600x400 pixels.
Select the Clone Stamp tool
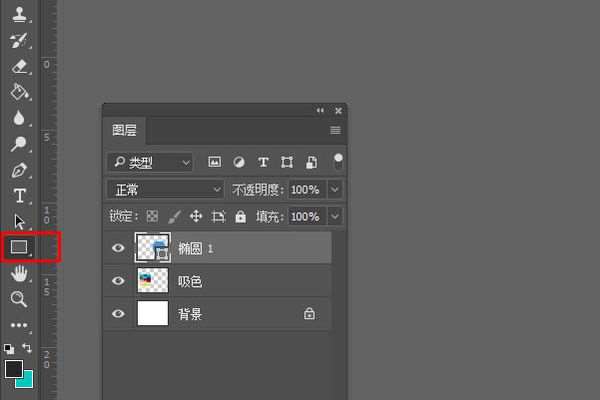(x=19, y=15)
